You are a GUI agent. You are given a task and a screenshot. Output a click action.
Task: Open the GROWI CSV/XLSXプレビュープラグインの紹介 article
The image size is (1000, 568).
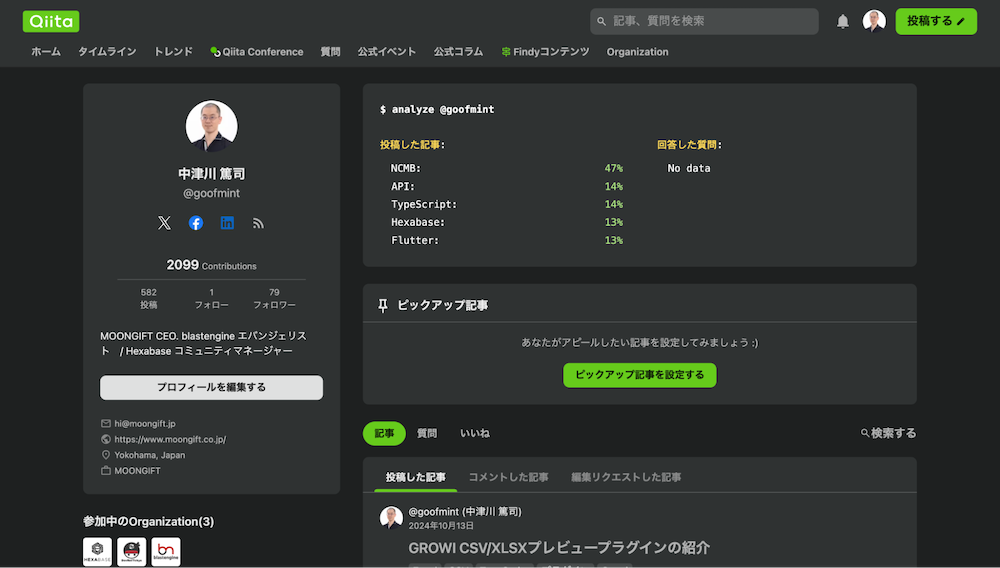[x=559, y=548]
